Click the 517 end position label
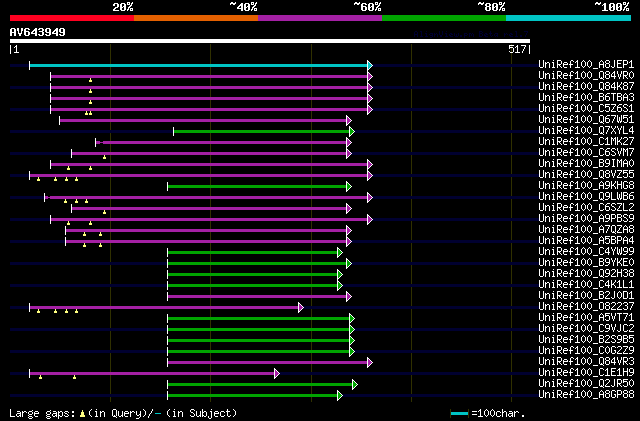The height and width of the screenshot is (421, 640). tap(517, 49)
